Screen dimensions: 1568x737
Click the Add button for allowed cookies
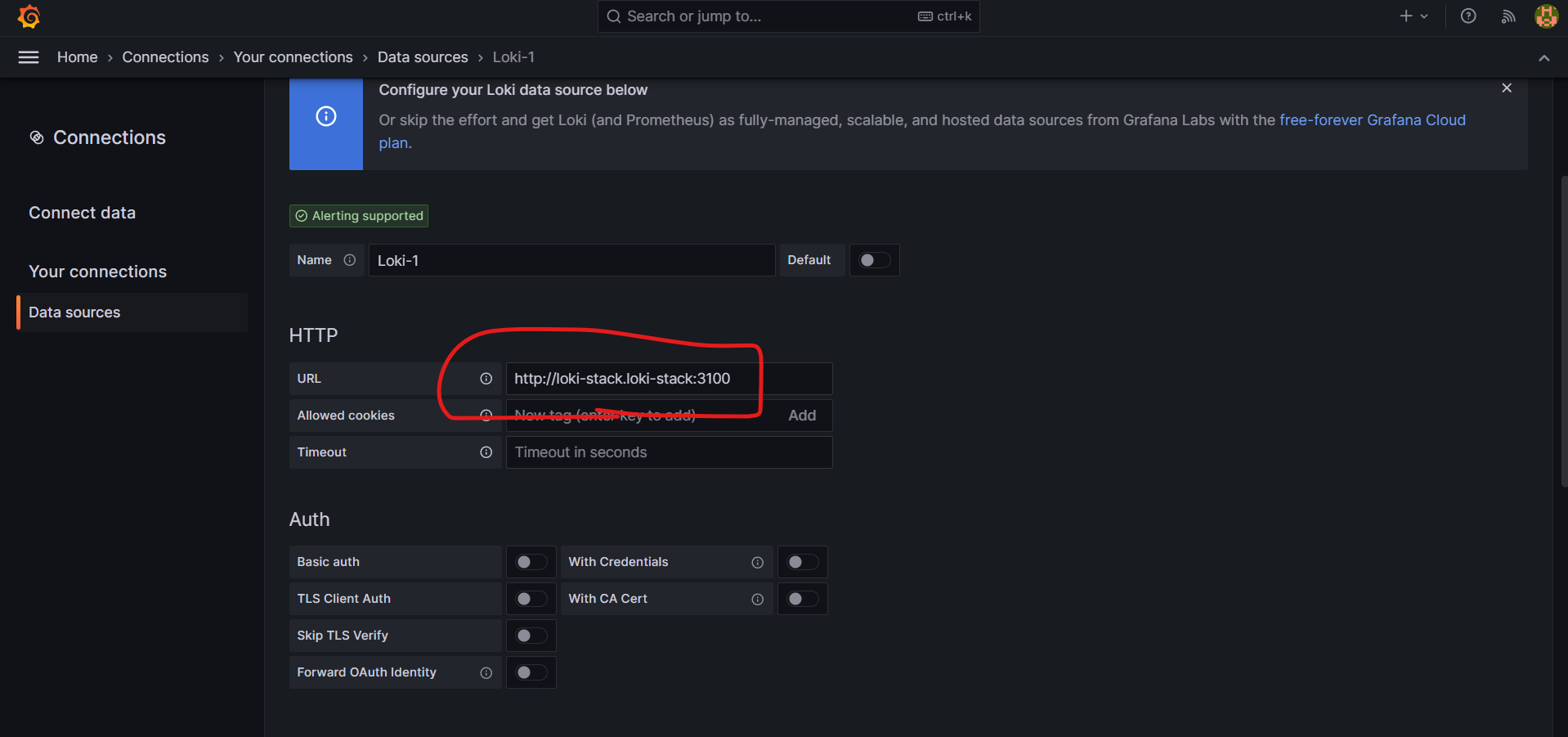pyautogui.click(x=802, y=416)
